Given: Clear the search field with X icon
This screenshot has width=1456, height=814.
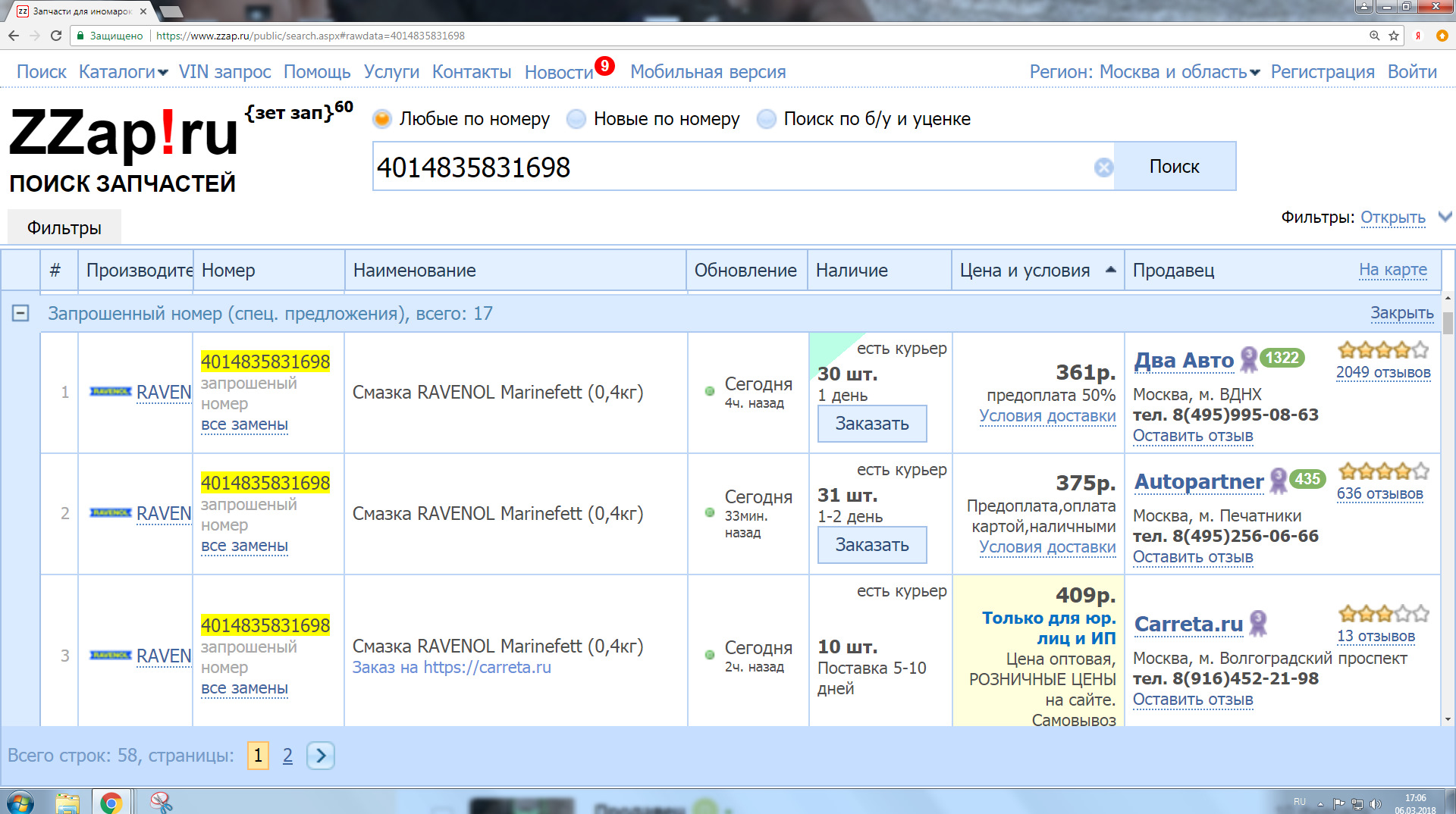Looking at the screenshot, I should point(1103,167).
